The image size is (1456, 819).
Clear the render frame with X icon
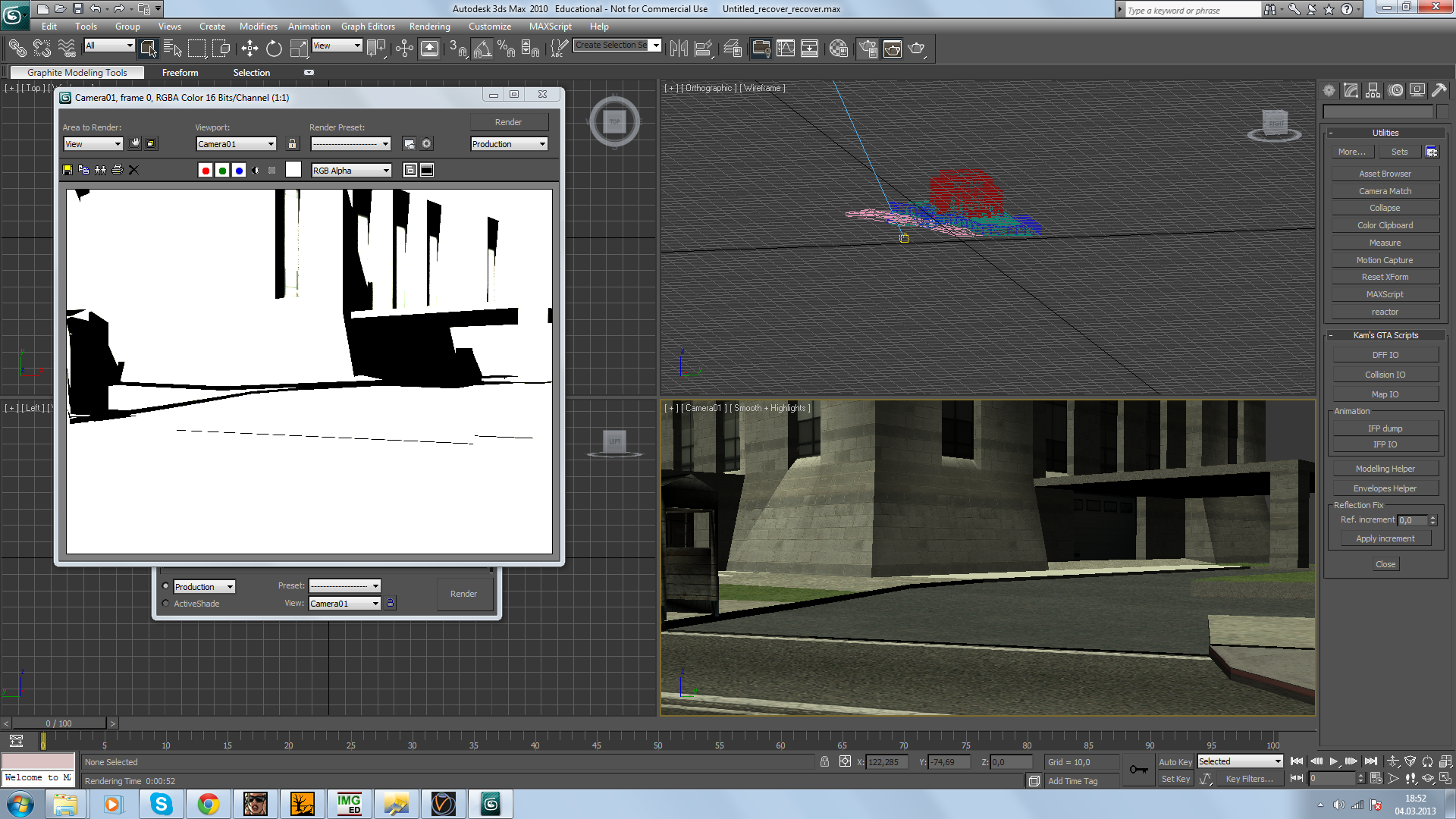click(x=134, y=170)
